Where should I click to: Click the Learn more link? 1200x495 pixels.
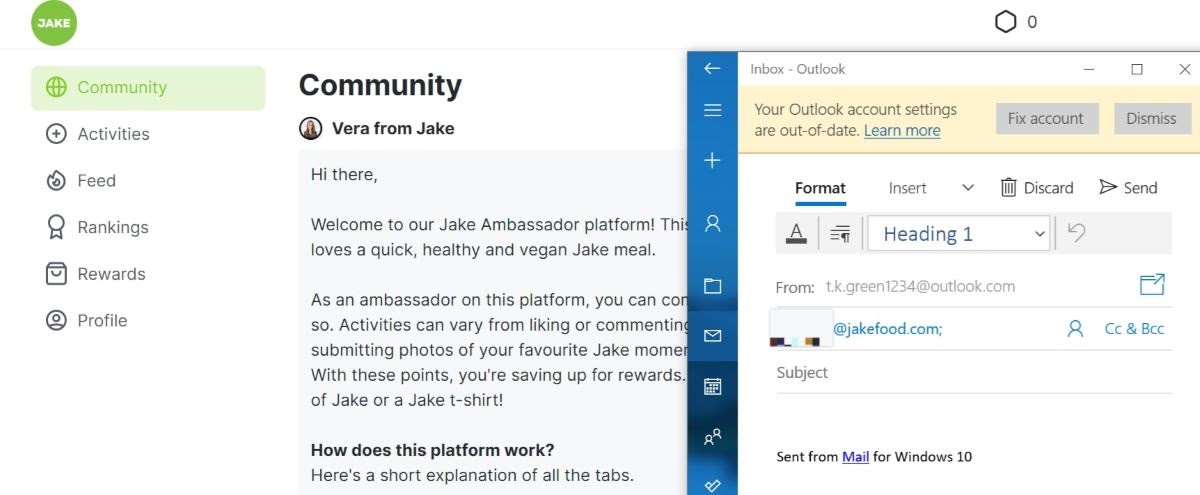(x=902, y=130)
